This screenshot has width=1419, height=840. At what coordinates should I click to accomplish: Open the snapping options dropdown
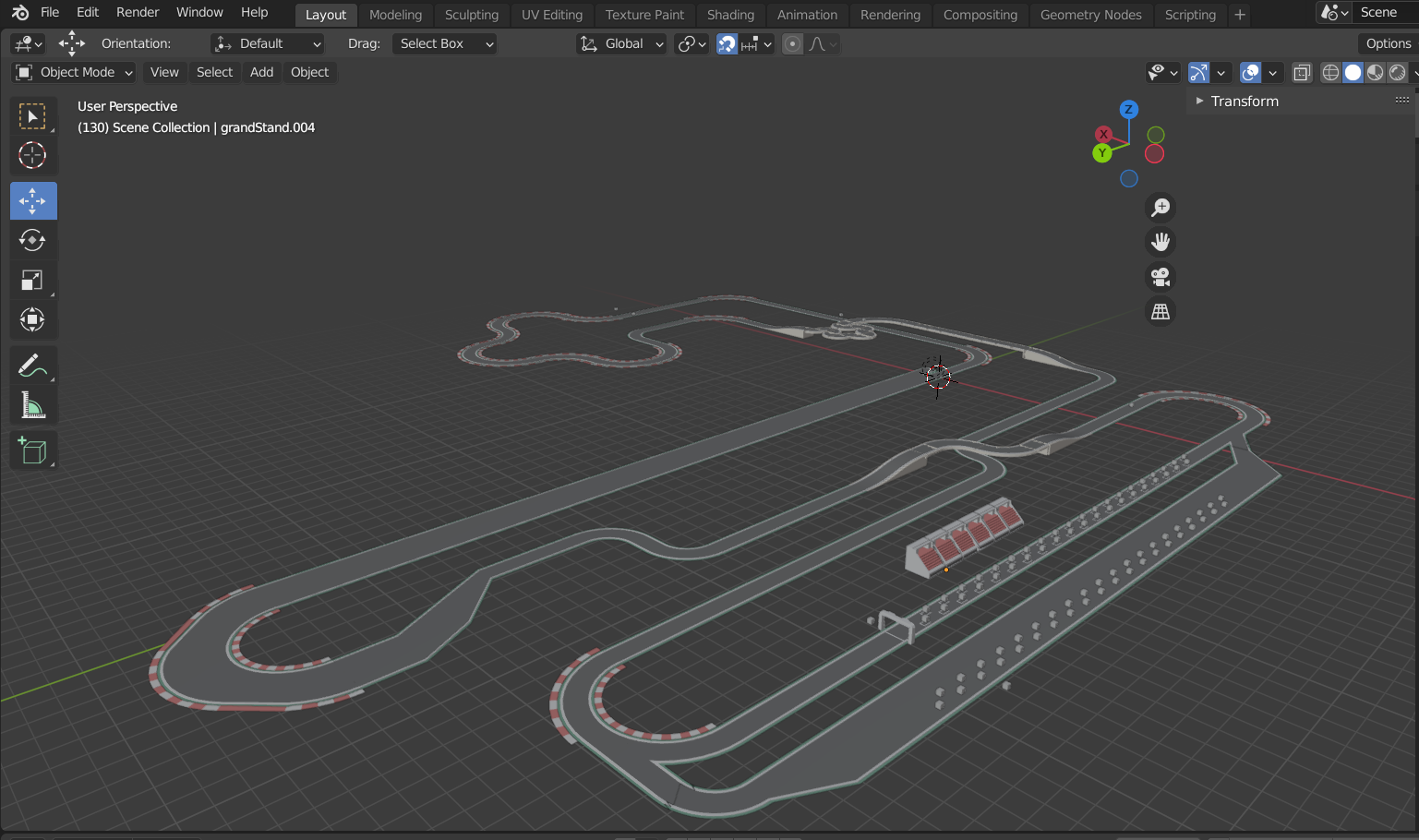pos(756,43)
